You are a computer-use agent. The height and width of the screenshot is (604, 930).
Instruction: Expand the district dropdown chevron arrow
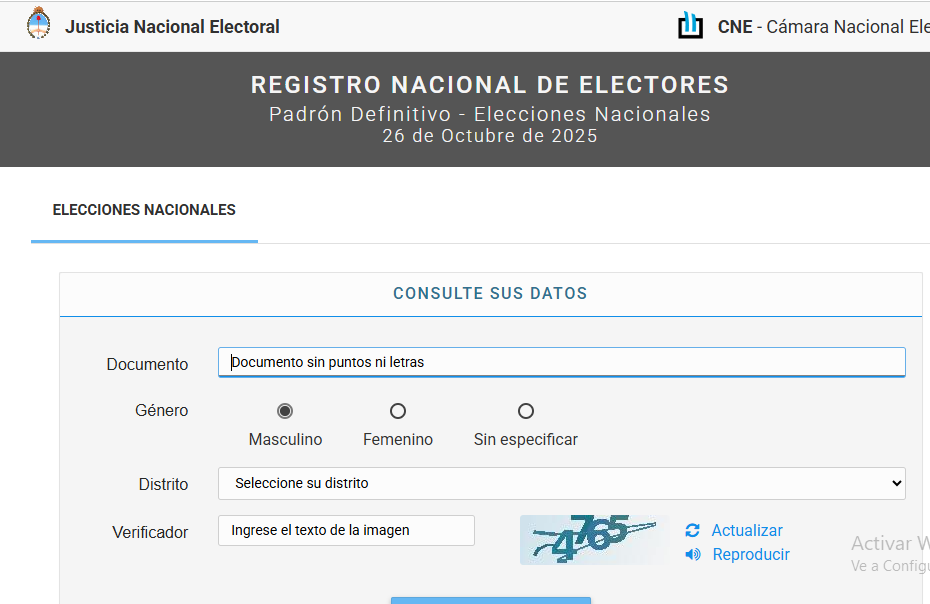[x=895, y=483]
